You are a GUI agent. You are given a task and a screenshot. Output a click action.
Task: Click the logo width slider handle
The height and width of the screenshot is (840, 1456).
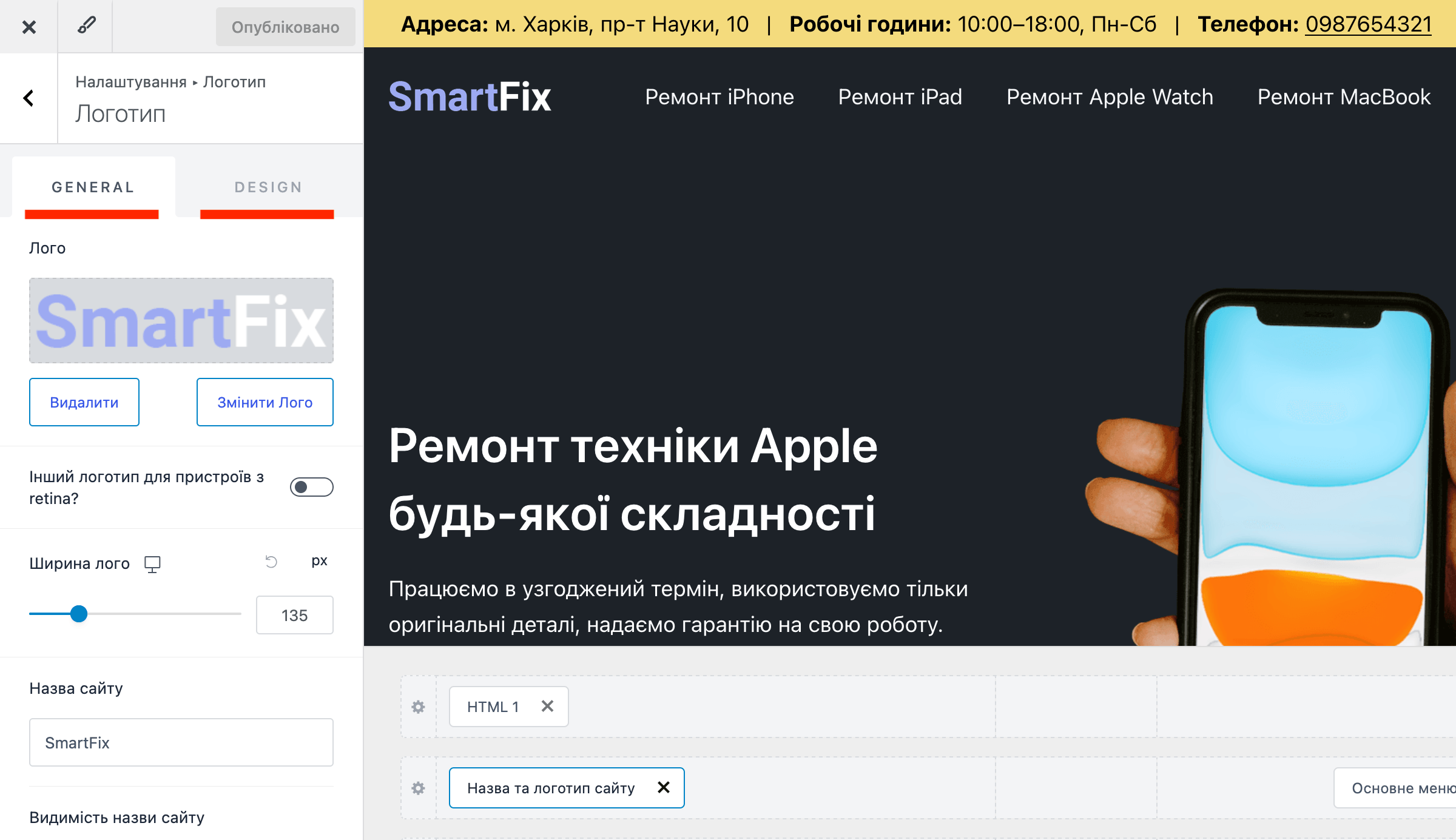[x=79, y=614]
